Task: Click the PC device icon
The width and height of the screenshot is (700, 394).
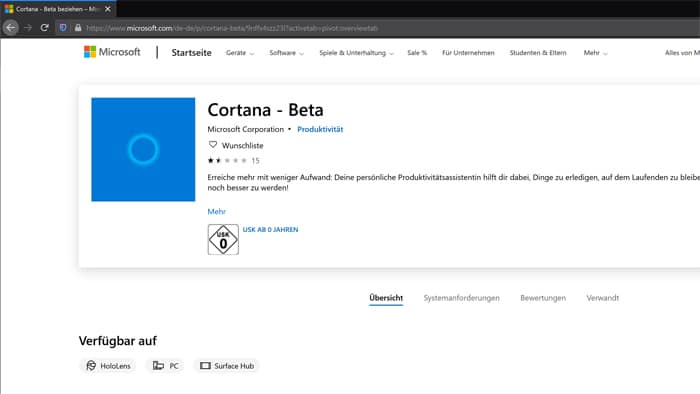Action: (x=158, y=365)
